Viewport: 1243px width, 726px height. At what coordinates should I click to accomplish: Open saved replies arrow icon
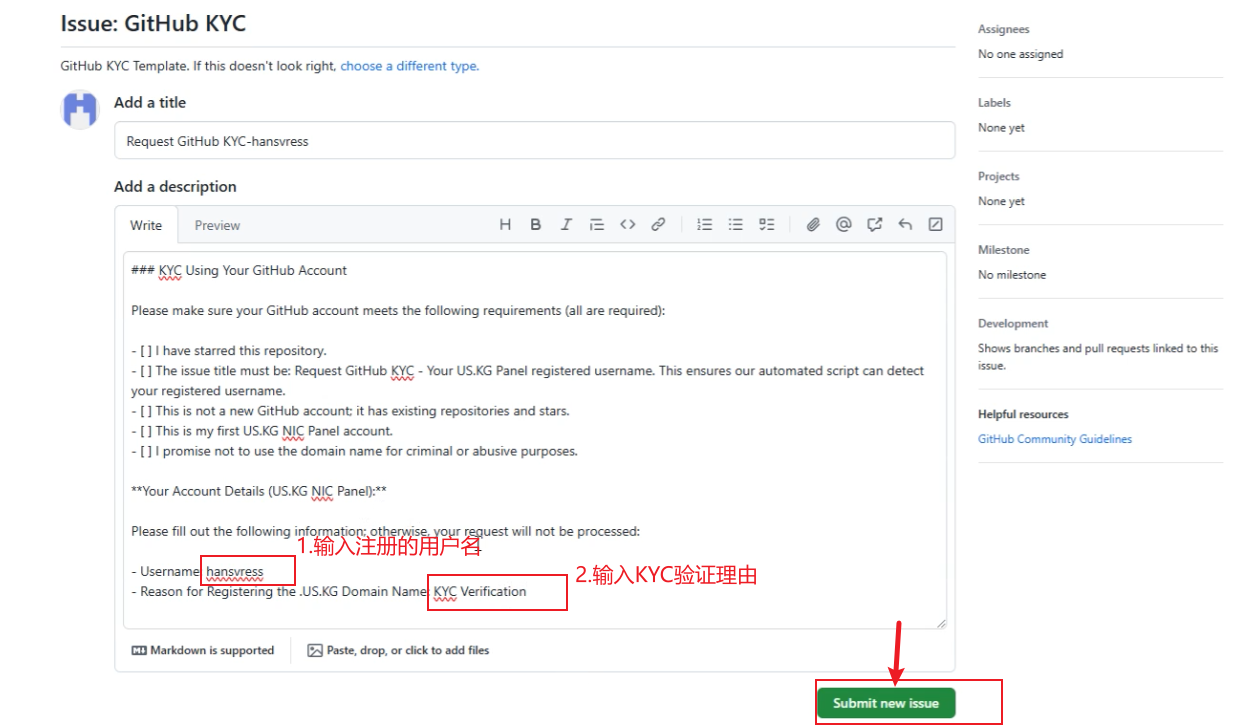click(x=905, y=225)
